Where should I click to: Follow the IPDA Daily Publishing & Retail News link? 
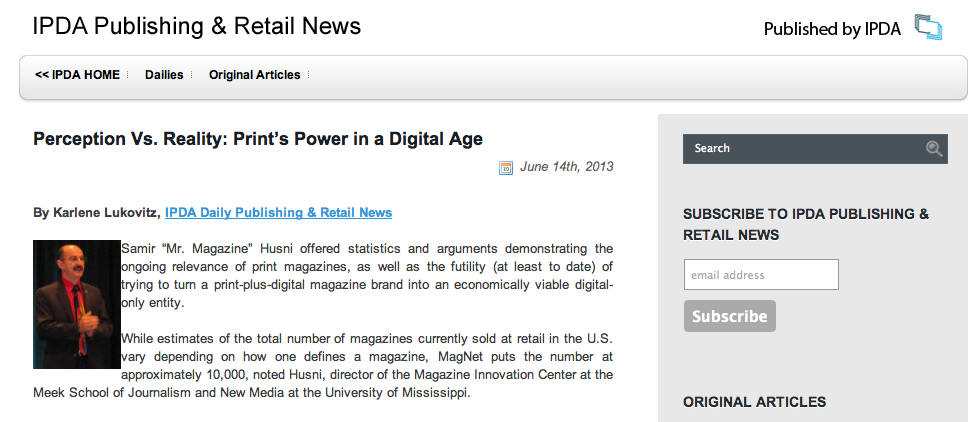[x=278, y=212]
